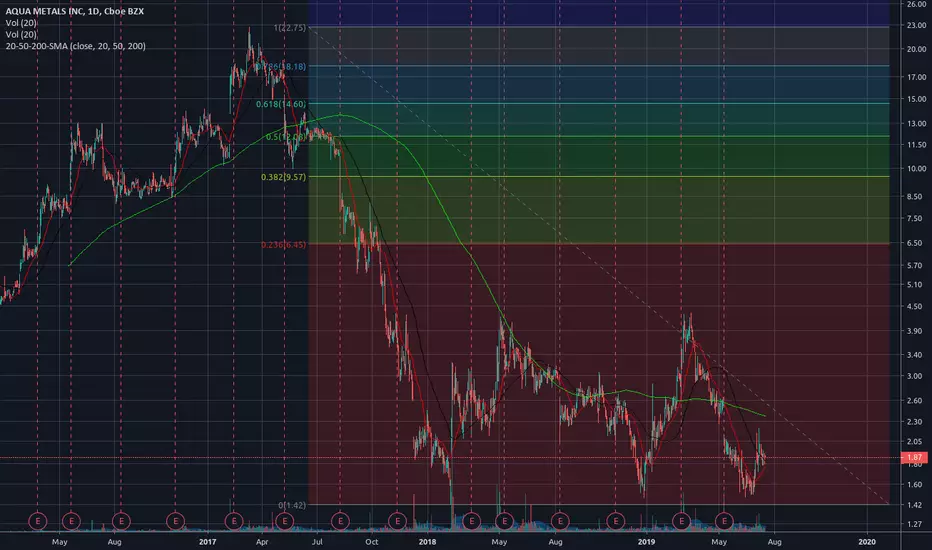Open the earnings E marker just right of the first May label

click(71, 521)
